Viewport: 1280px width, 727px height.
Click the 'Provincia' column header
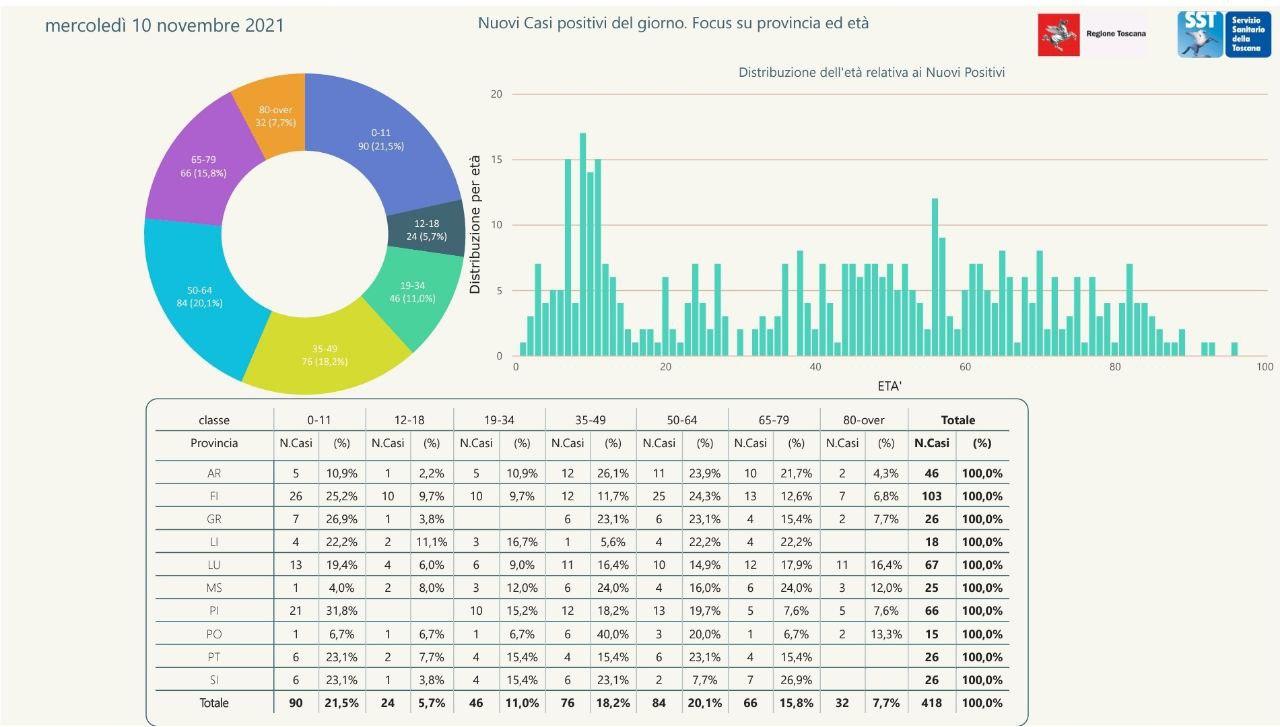pos(214,443)
